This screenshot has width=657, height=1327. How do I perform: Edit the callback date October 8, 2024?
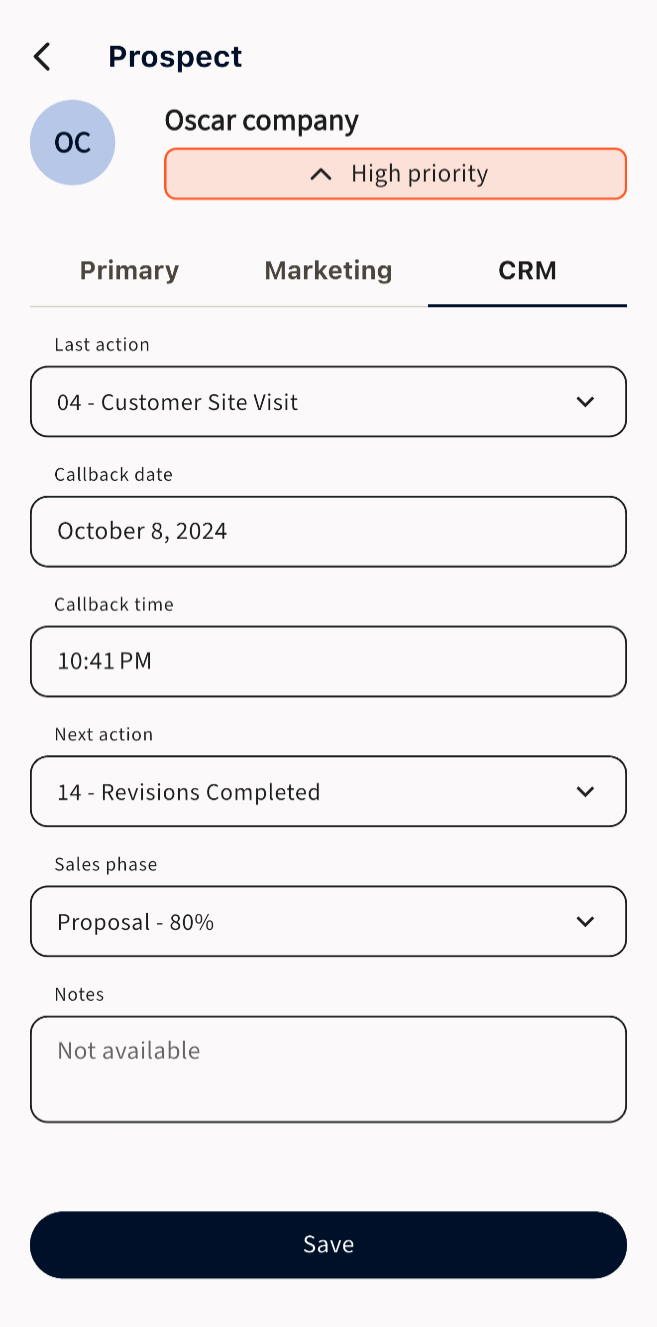point(328,532)
